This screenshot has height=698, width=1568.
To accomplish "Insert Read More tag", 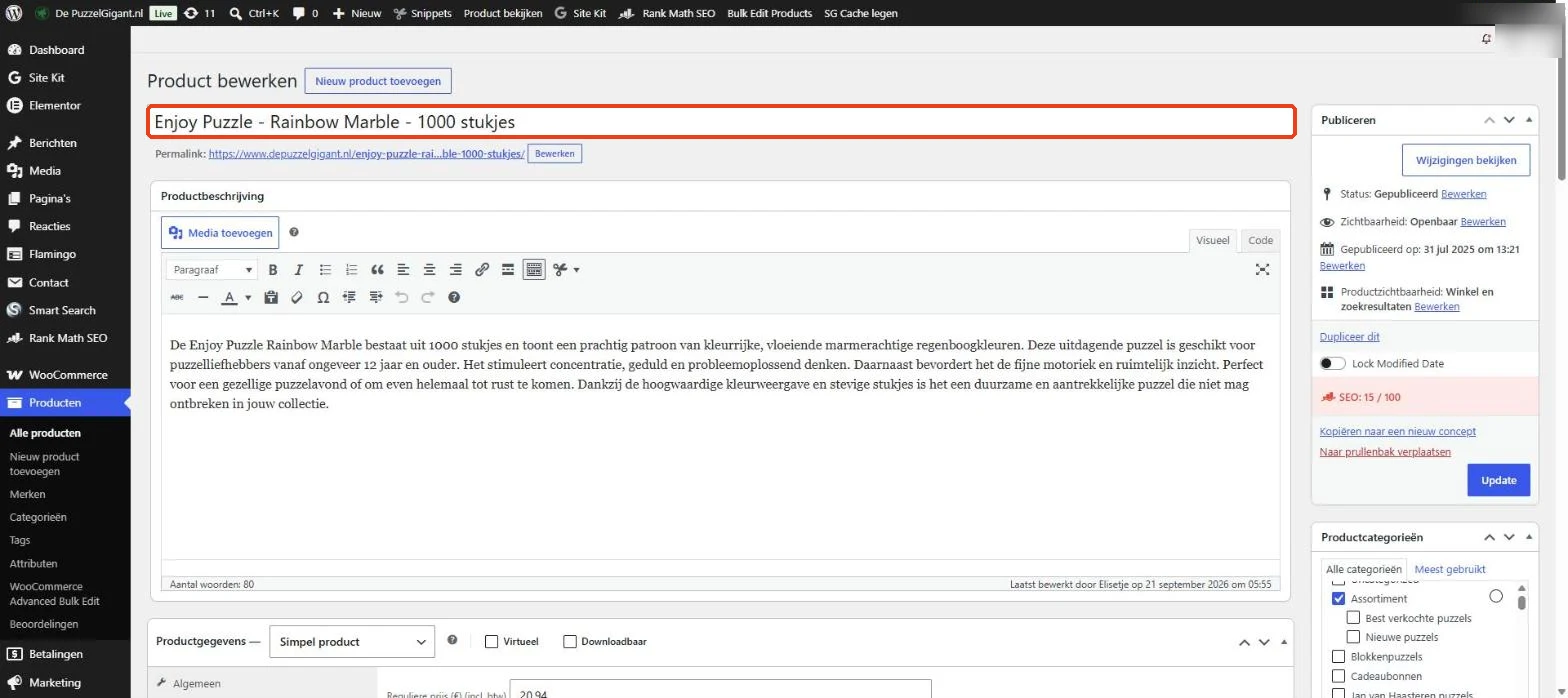I will coord(508,270).
